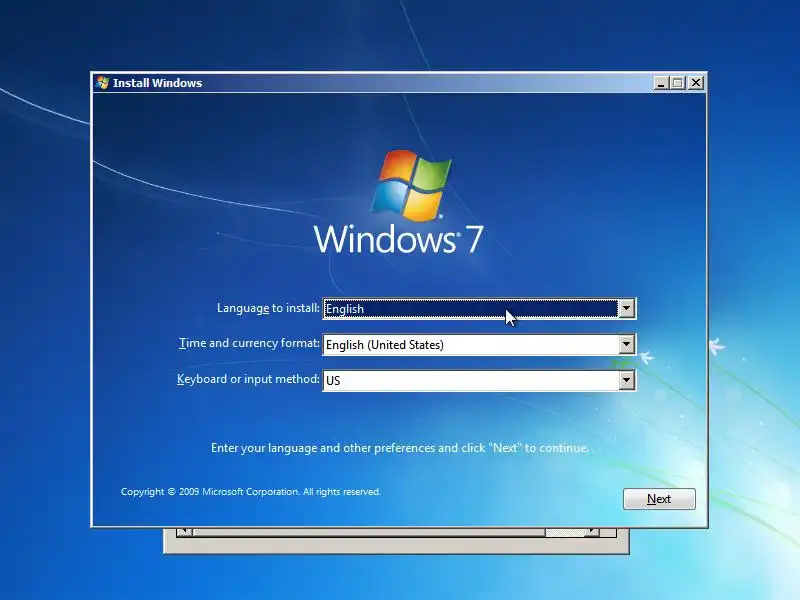This screenshot has width=800, height=600.
Task: Minimize the Install Windows dialog
Action: click(x=661, y=83)
